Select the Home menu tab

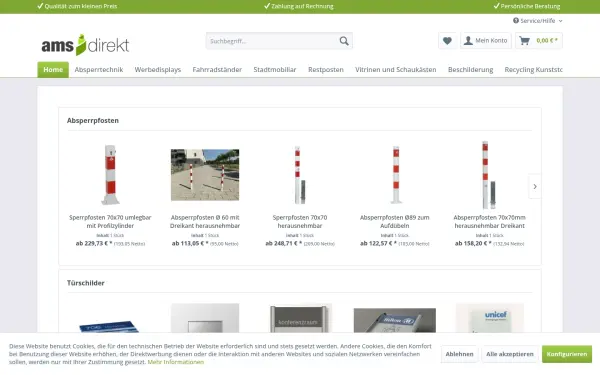[x=53, y=70]
